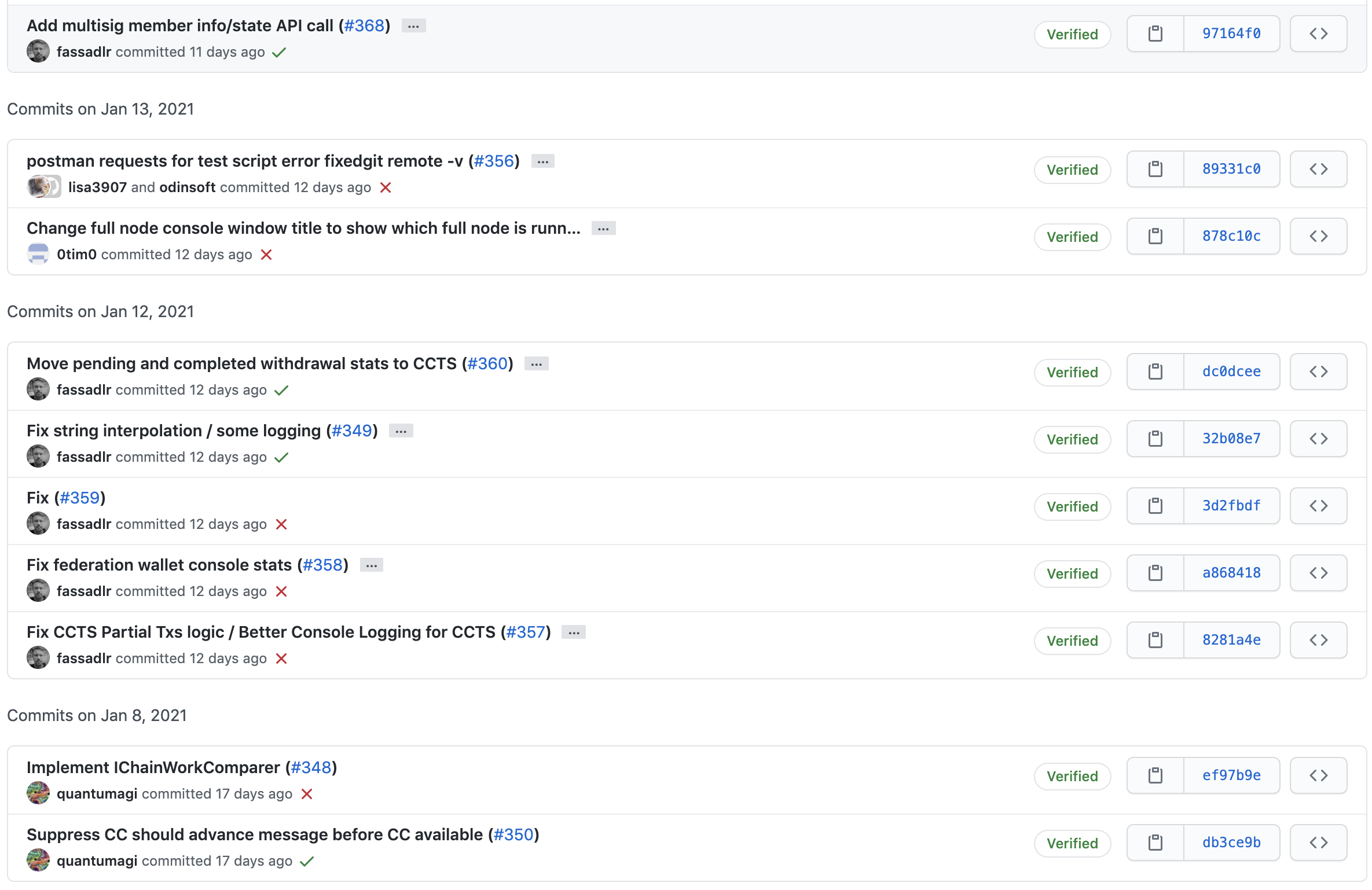
Task: Browse files at commit db3ce9b
Action: pyautogui.click(x=1318, y=843)
